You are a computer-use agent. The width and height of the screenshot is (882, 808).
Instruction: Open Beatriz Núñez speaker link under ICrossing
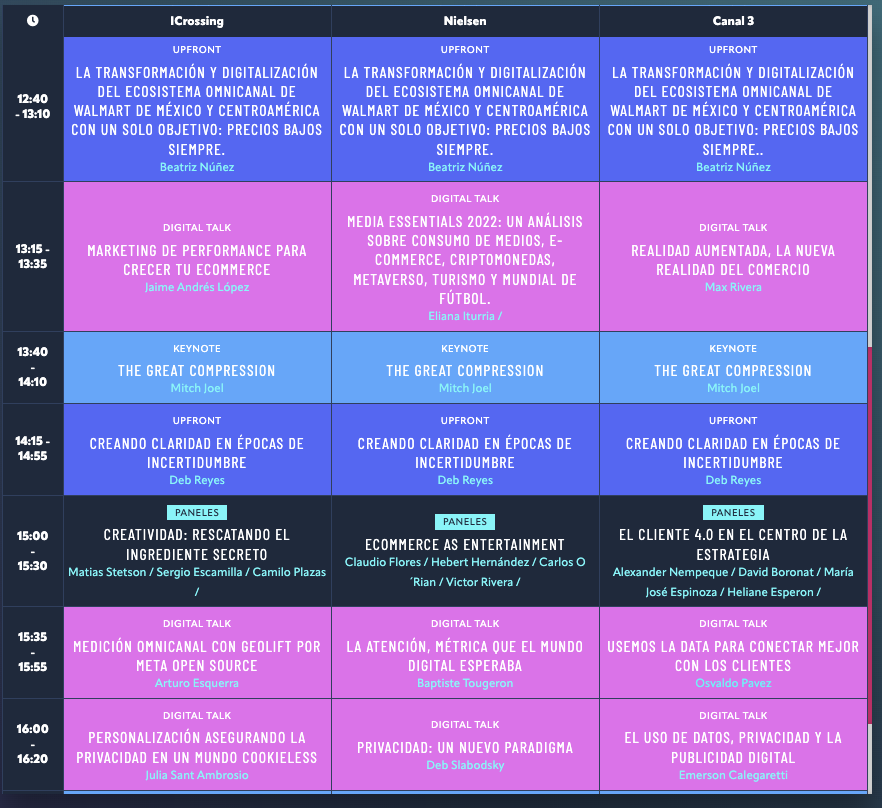coord(197,167)
